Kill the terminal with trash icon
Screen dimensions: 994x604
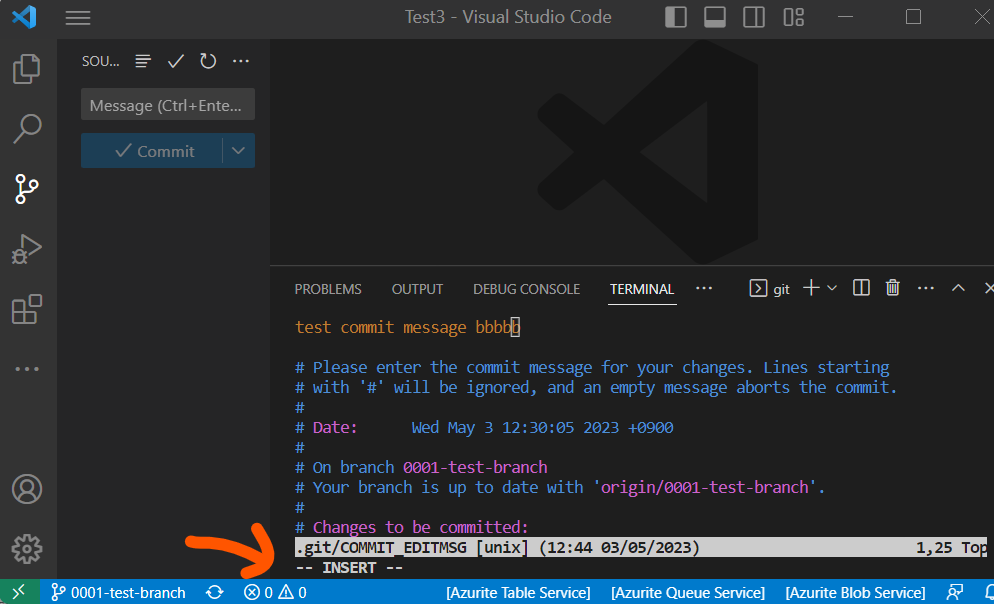pyautogui.click(x=893, y=288)
